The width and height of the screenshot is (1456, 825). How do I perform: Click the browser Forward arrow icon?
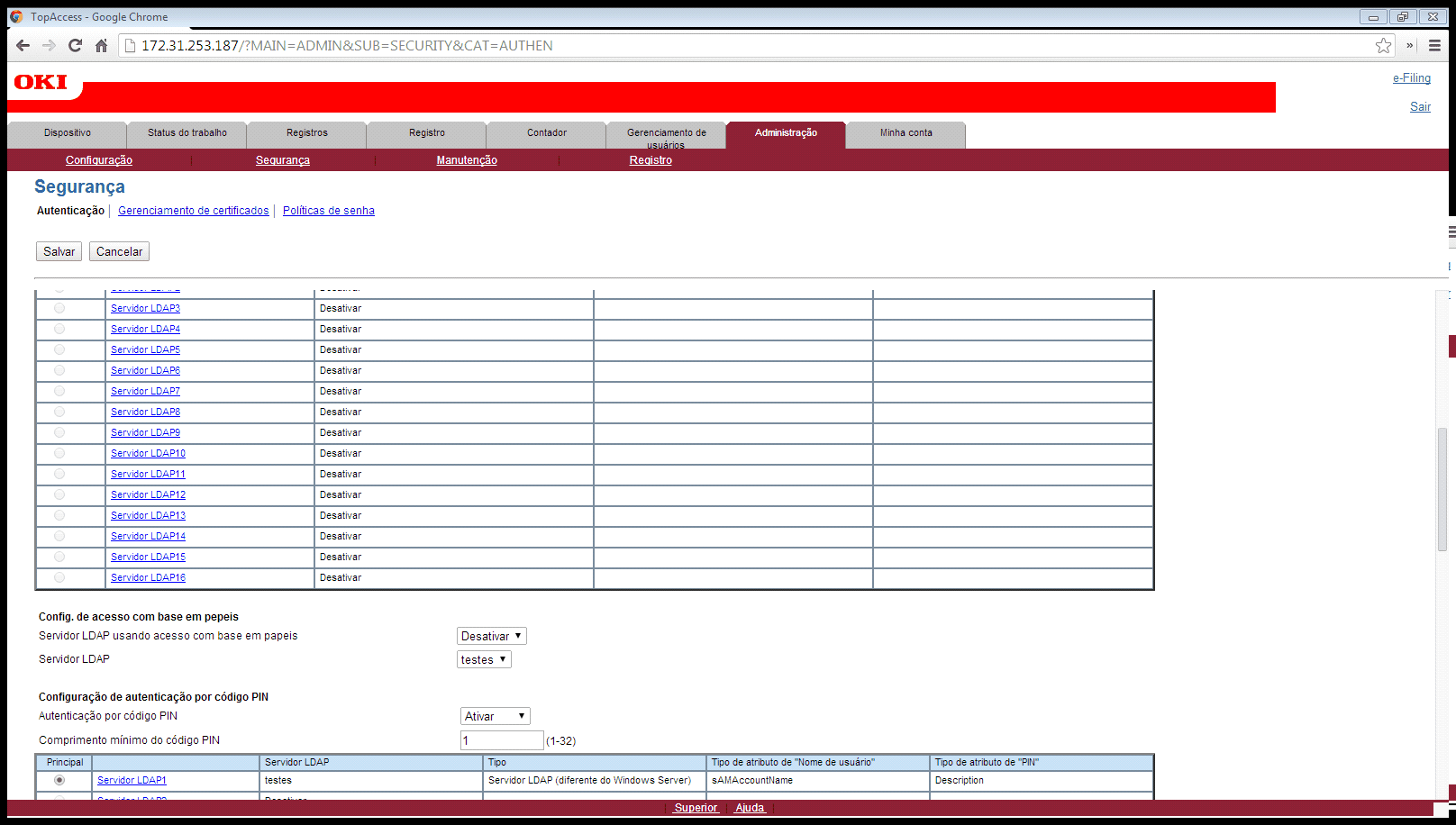click(49, 46)
